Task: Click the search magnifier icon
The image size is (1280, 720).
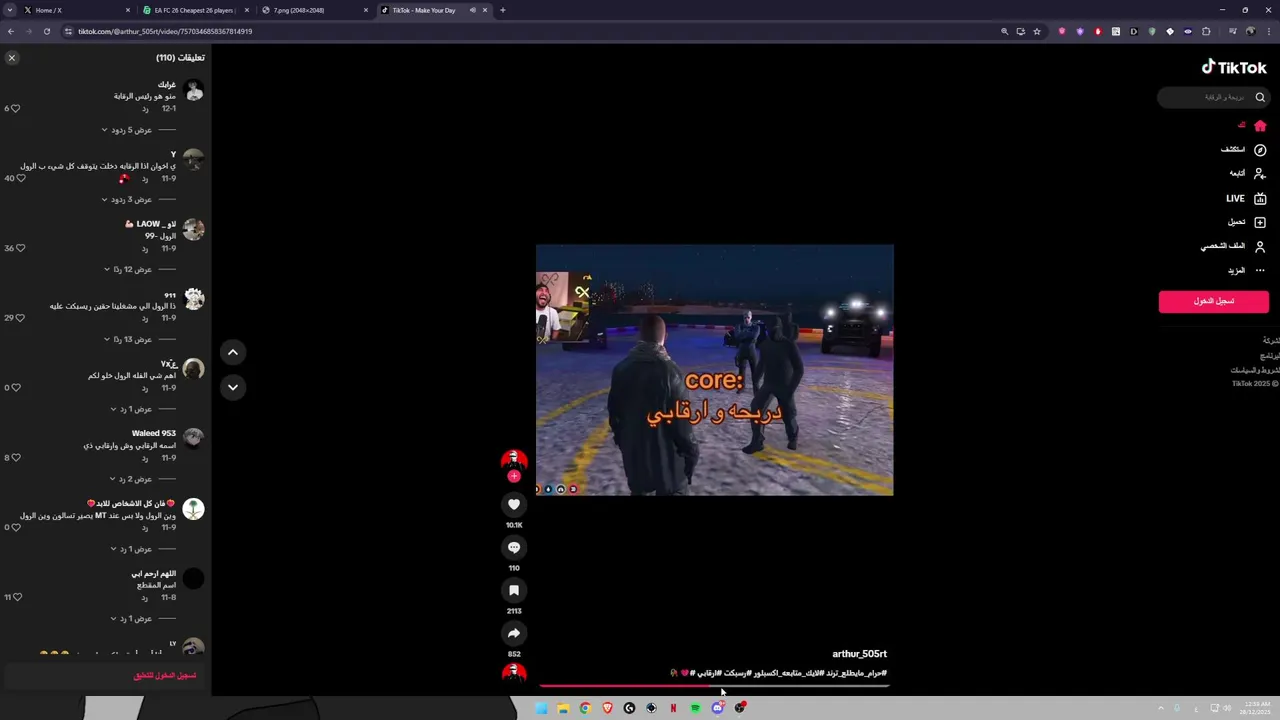Action: tap(1260, 97)
